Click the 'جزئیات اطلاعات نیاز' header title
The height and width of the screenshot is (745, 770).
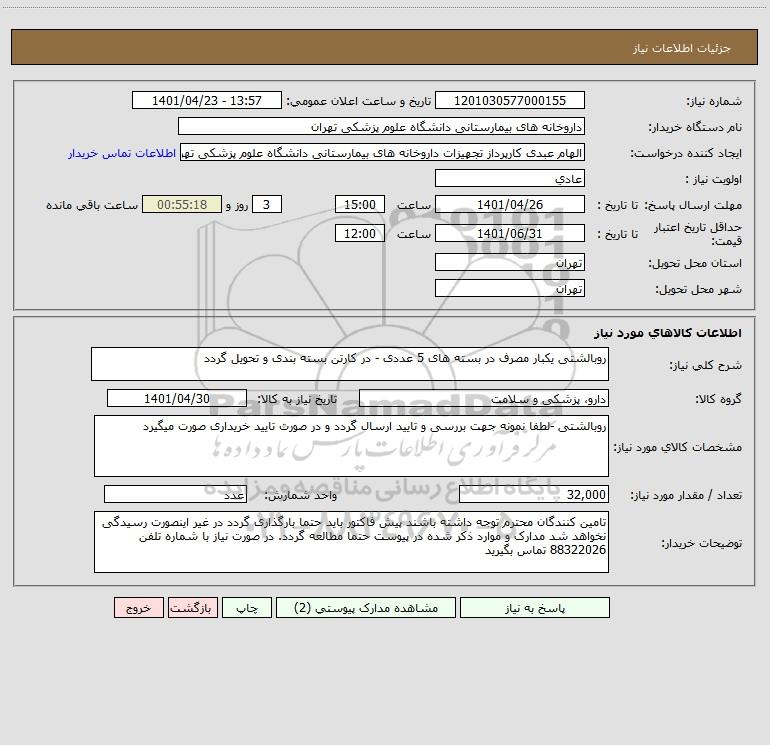[x=682, y=48]
